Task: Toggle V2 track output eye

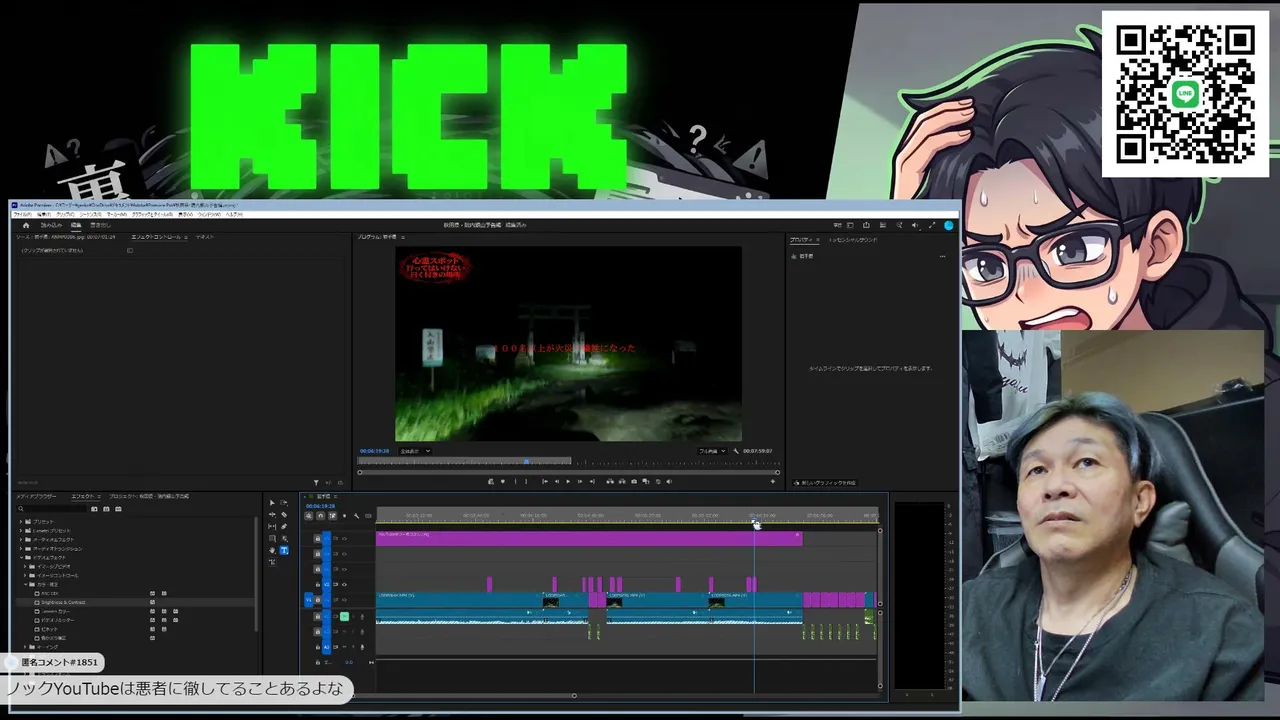Action: click(345, 584)
